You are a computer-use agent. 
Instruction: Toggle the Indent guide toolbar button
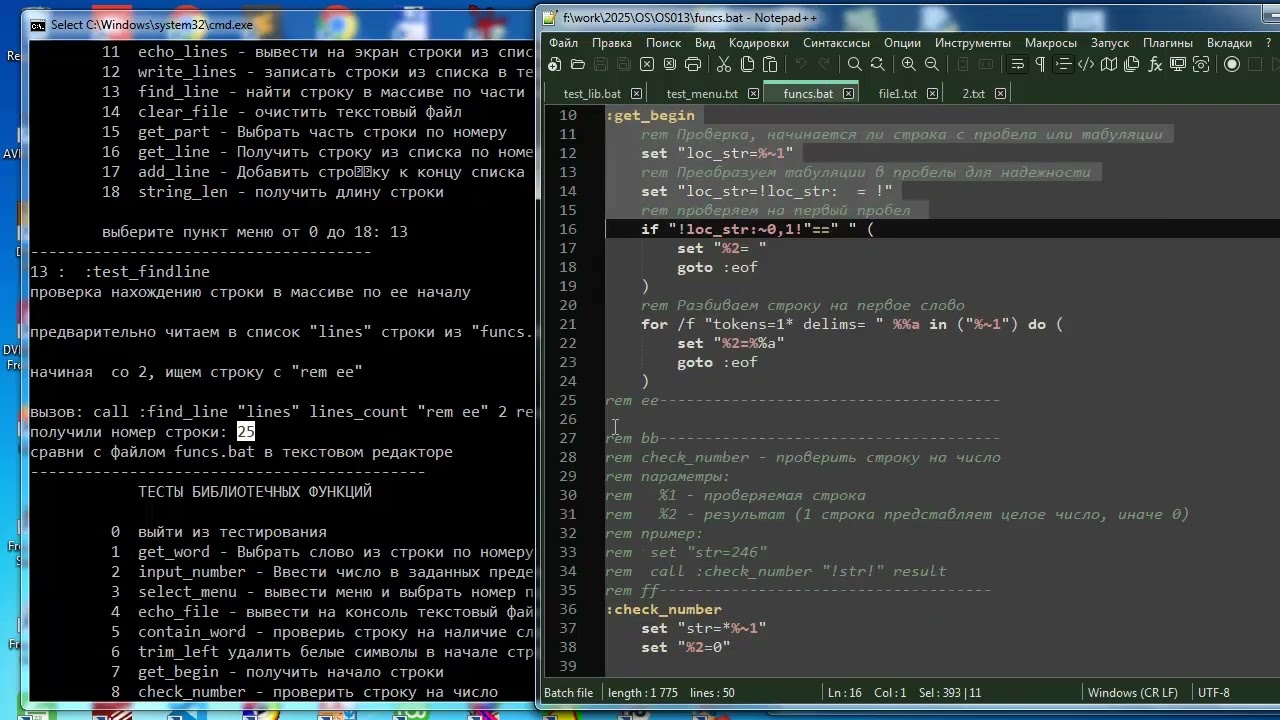point(1063,64)
